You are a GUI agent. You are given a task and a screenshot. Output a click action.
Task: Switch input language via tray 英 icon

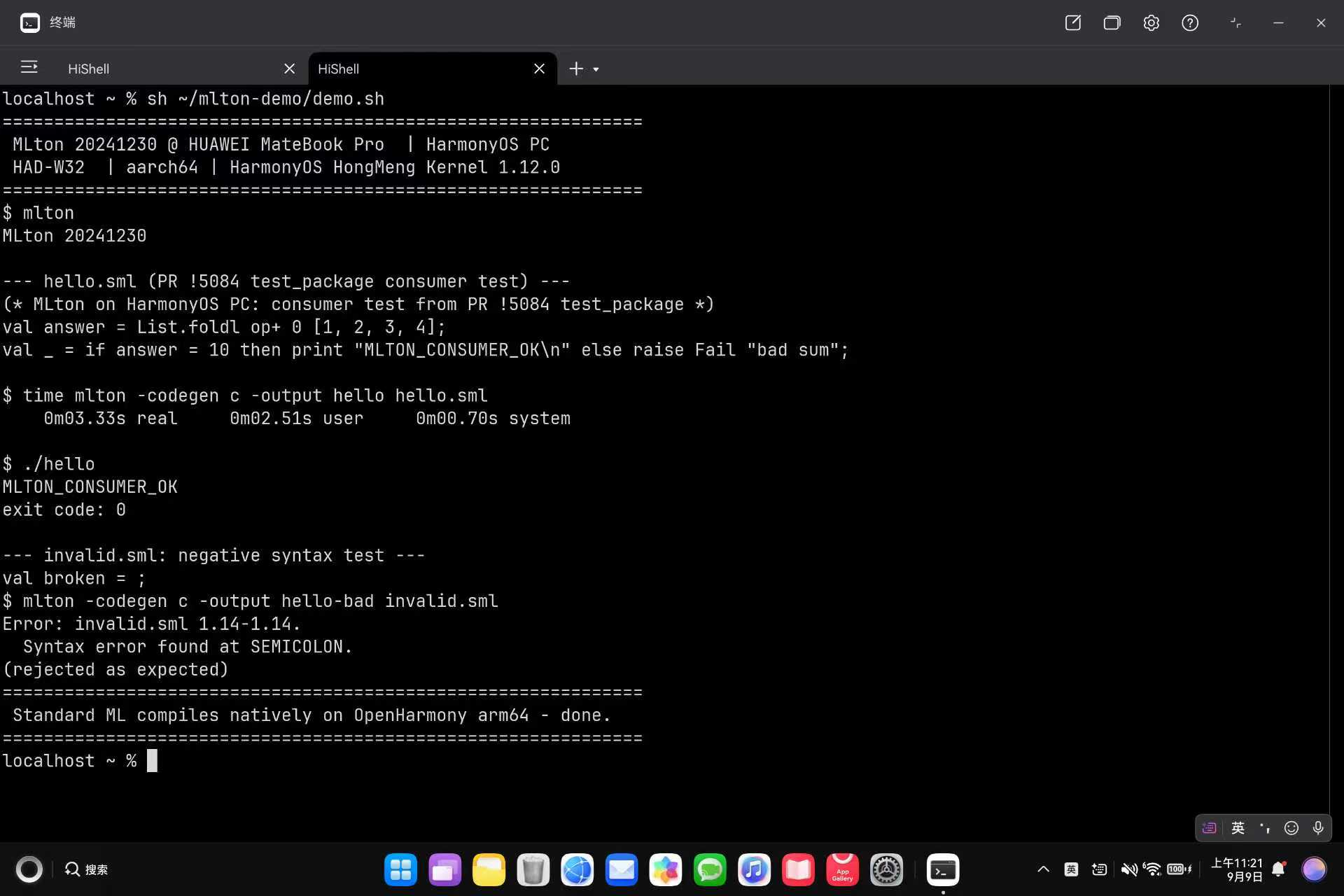(1071, 869)
